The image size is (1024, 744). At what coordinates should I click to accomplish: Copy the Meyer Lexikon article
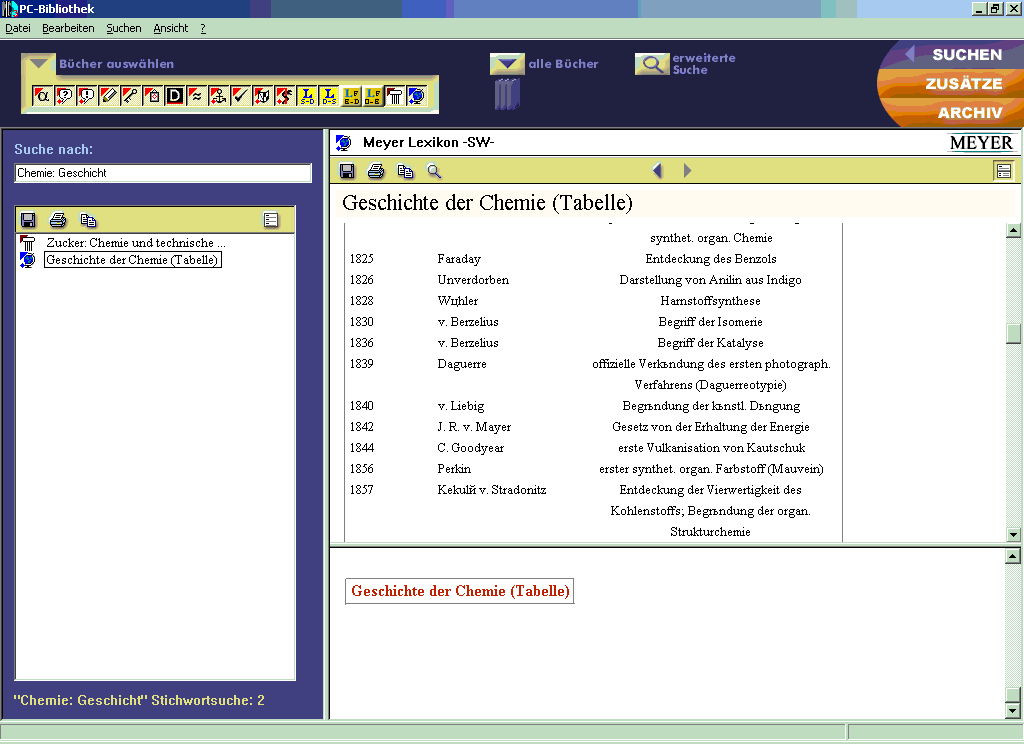[x=405, y=171]
